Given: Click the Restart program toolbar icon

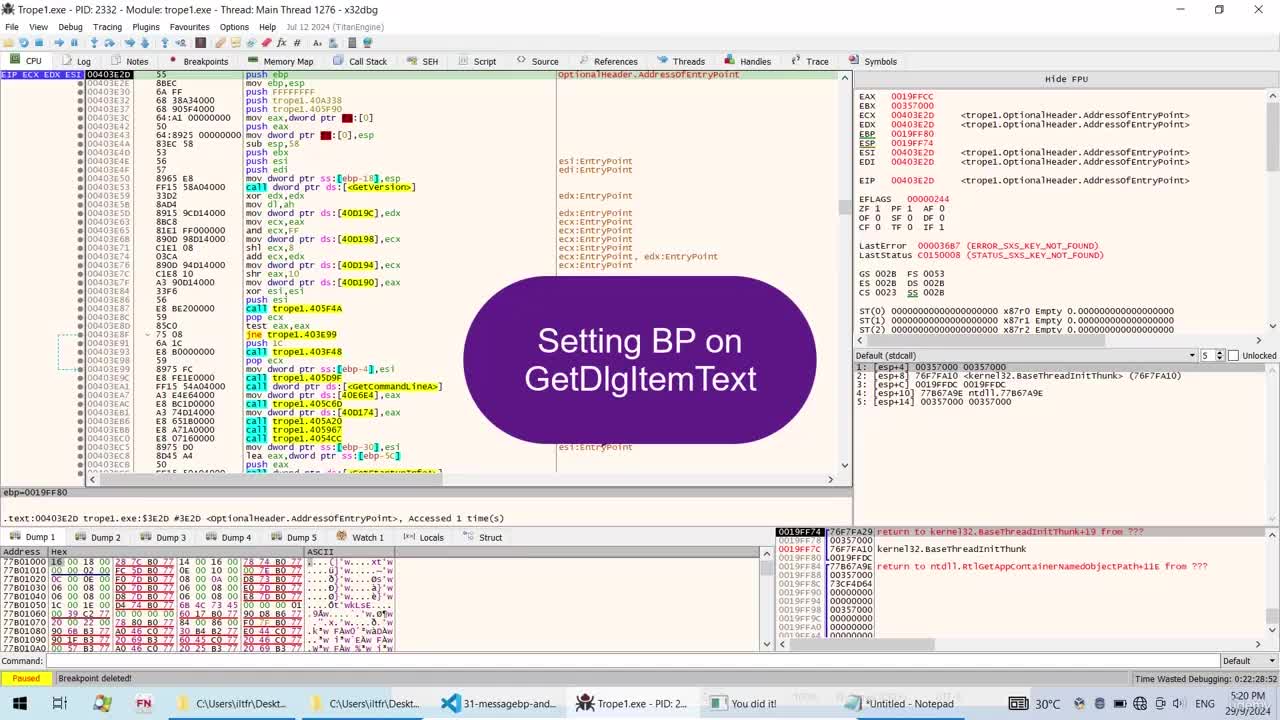Looking at the screenshot, I should [x=23, y=43].
